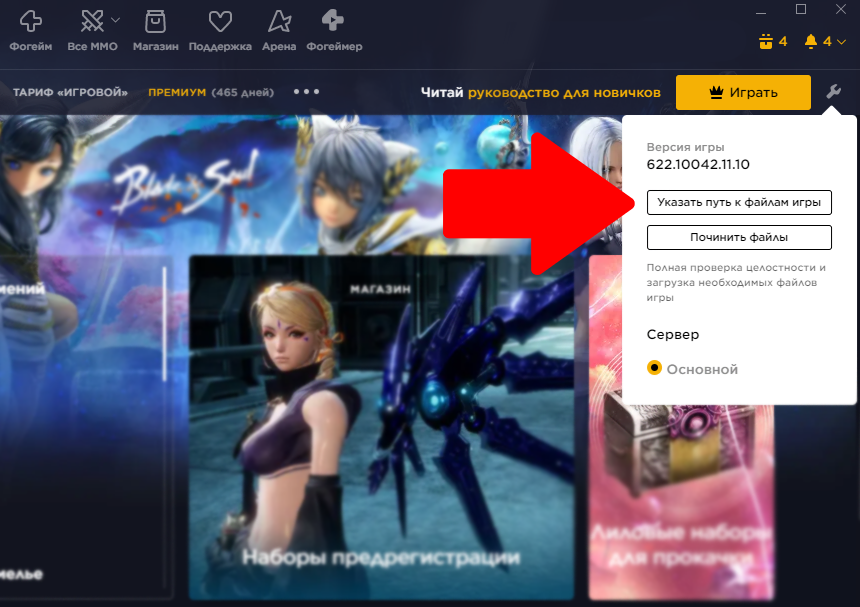This screenshot has height=607, width=860.
Task: Click the Версия игры label
Action: tap(685, 147)
